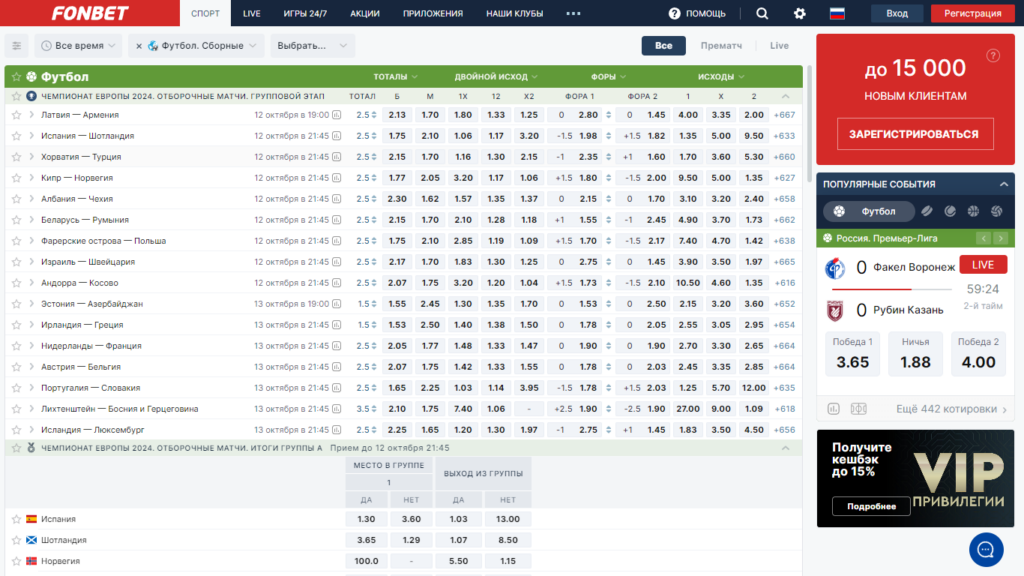Click the Вход login button
The image size is (1024, 576).
[897, 13]
